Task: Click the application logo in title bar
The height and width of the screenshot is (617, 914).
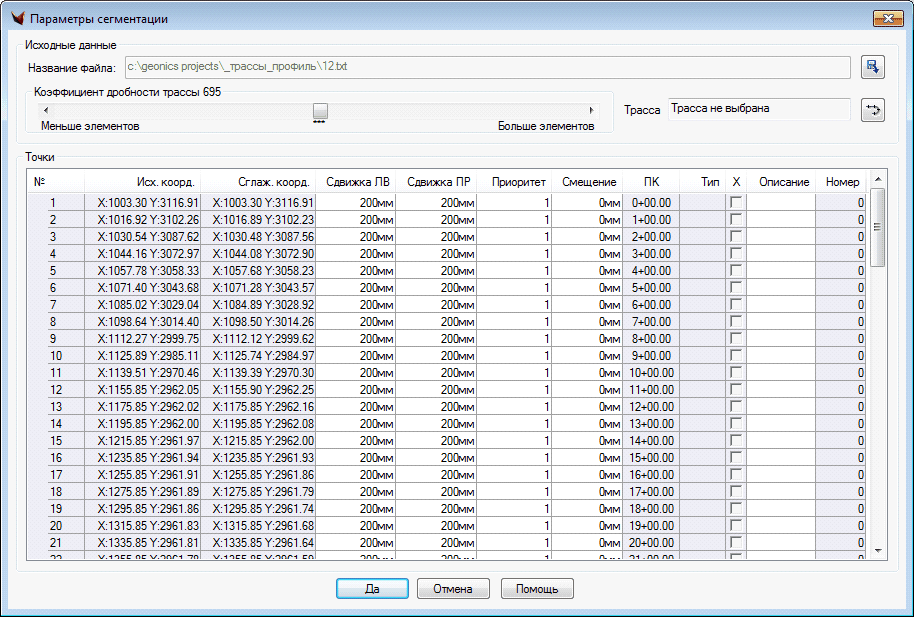Action: (x=16, y=19)
